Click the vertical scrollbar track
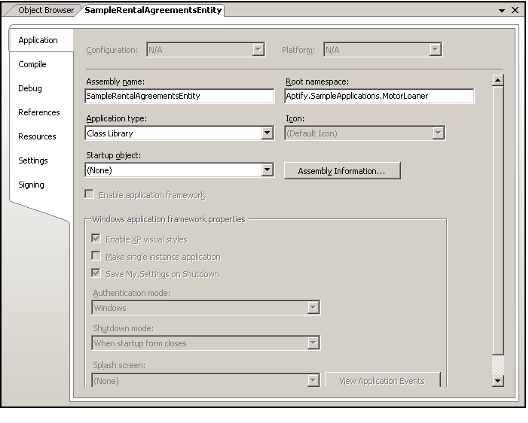528x423 pixels. point(497,219)
